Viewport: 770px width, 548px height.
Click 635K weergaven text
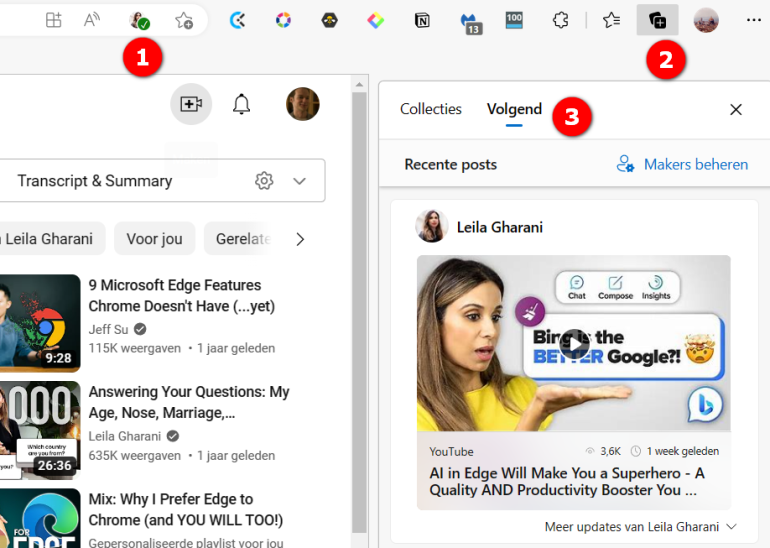coord(135,456)
